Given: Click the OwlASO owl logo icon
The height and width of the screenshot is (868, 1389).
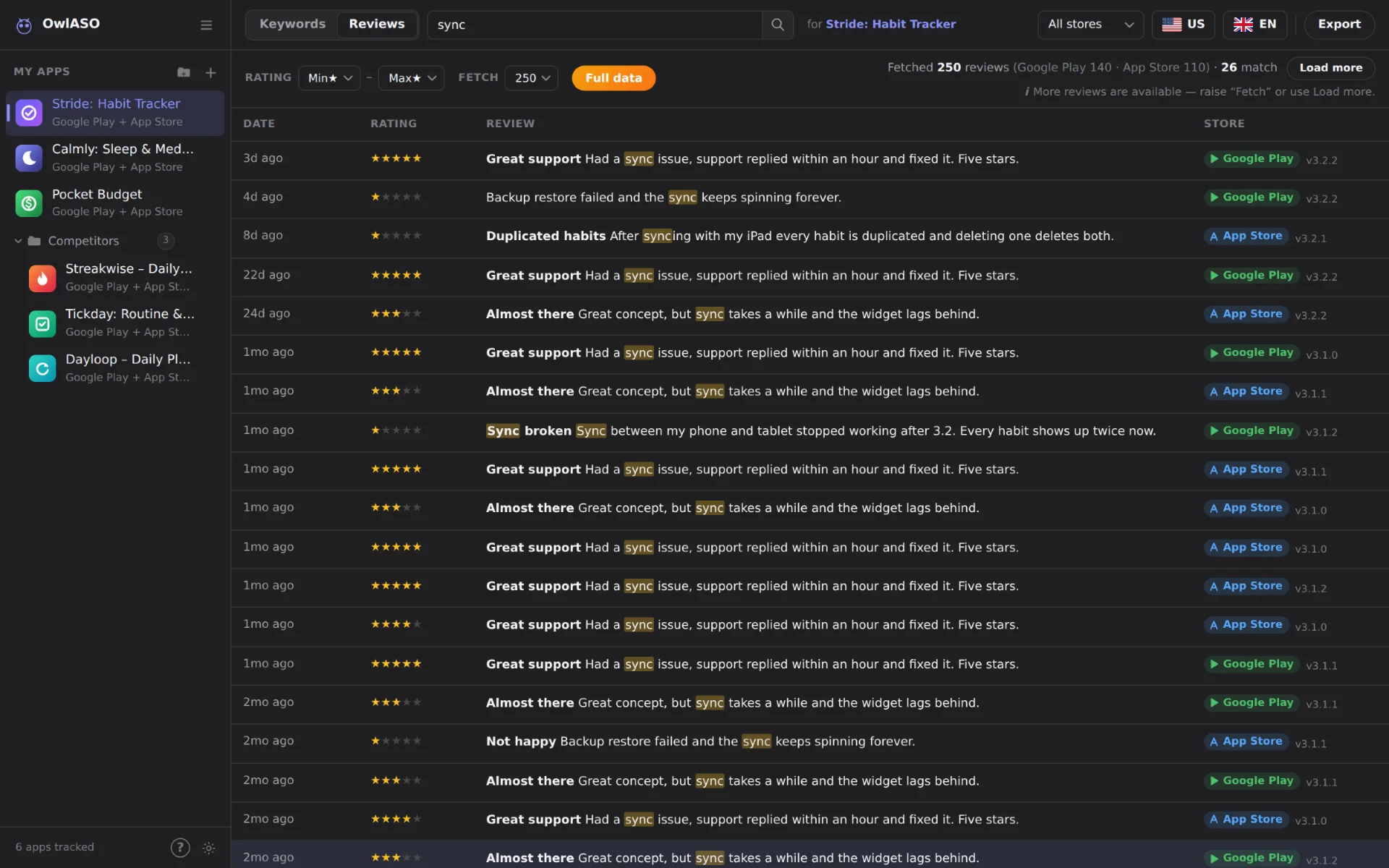Looking at the screenshot, I should 24,25.
